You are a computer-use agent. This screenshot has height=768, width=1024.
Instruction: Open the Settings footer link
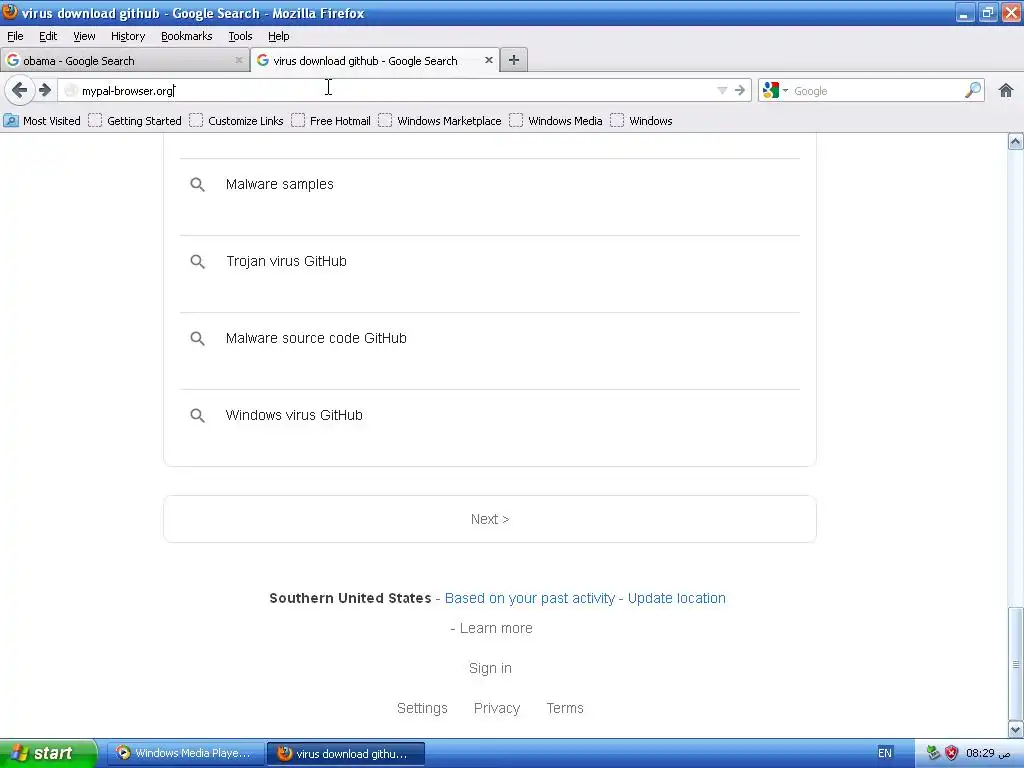coord(422,708)
